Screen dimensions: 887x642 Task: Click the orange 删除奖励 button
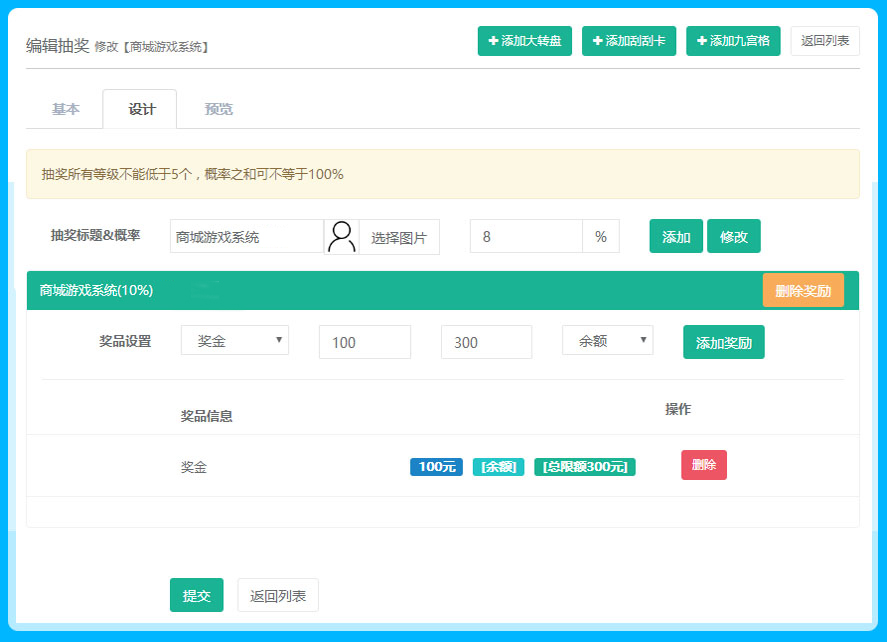(802, 290)
